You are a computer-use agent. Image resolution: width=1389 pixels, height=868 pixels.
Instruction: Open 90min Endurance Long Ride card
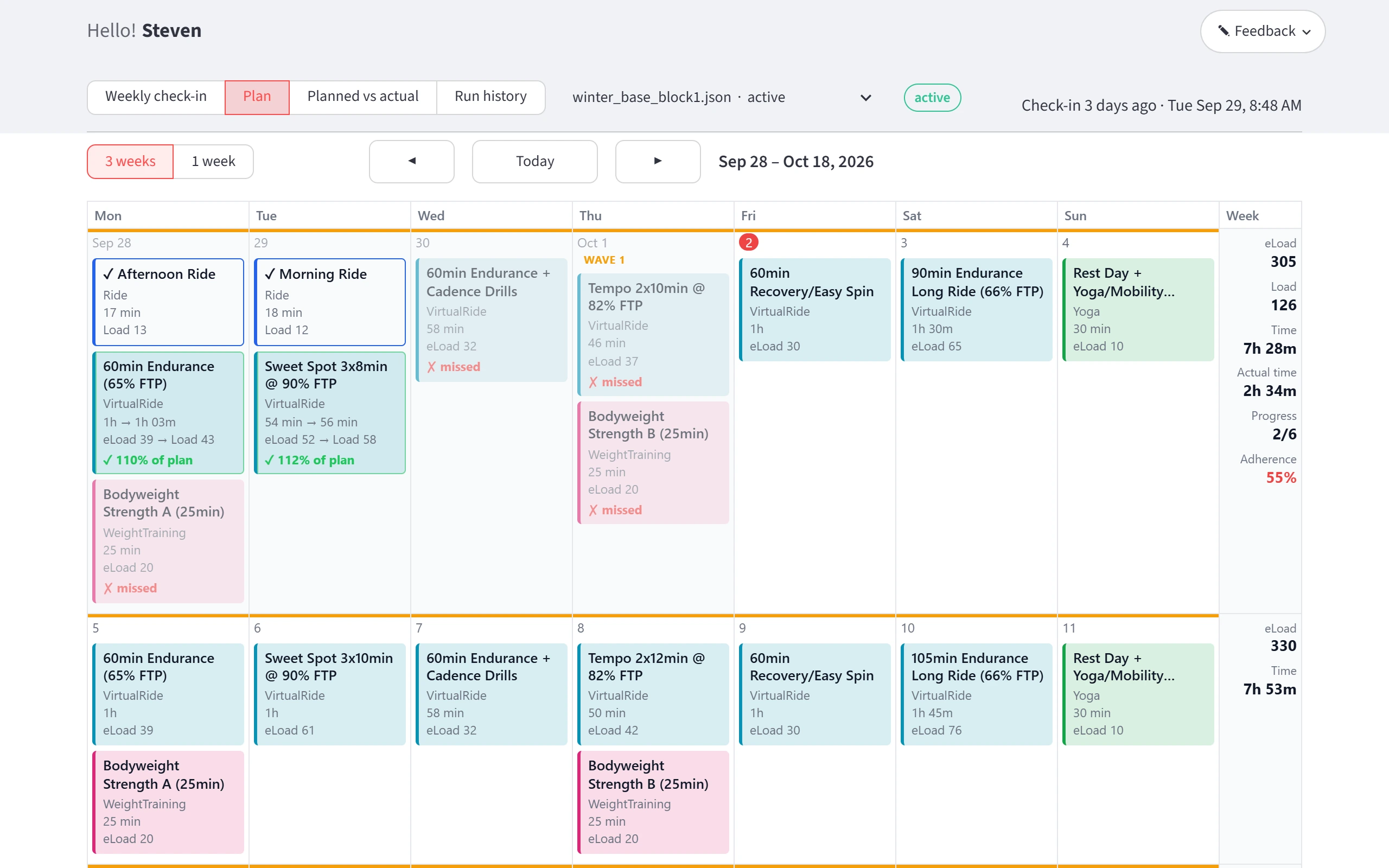tap(977, 309)
